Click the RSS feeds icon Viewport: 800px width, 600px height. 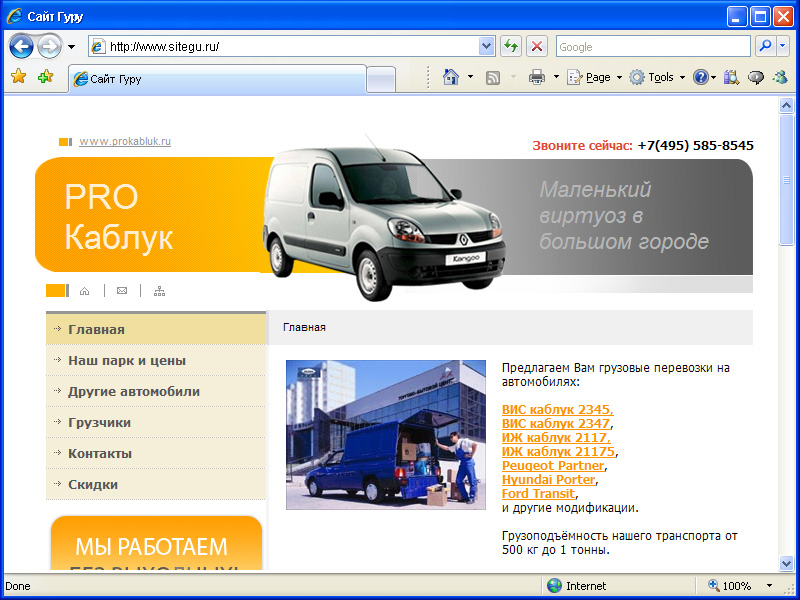[x=493, y=78]
